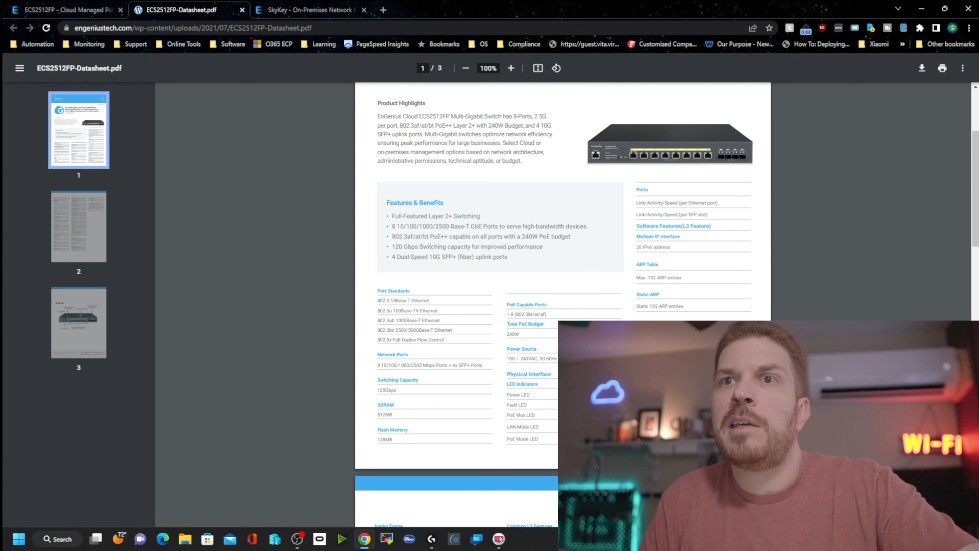
Task: Open the Windows Start menu
Action: 19,539
